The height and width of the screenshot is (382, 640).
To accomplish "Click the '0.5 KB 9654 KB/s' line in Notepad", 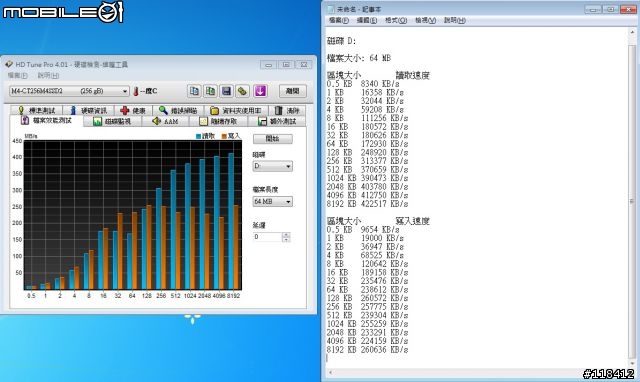I will pyautogui.click(x=363, y=229).
